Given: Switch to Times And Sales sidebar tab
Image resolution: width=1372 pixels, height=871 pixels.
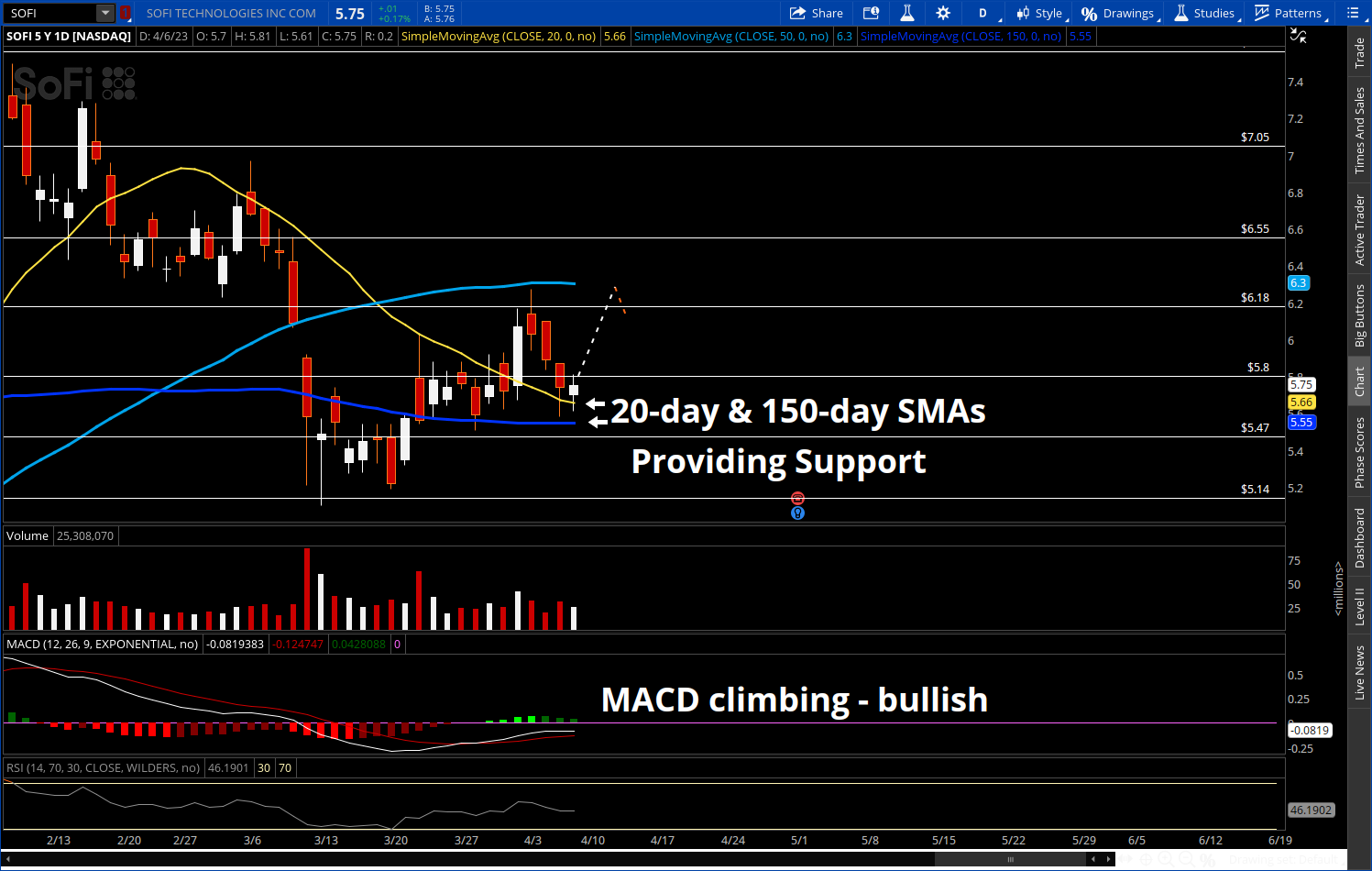Looking at the screenshot, I should coord(1360,130).
